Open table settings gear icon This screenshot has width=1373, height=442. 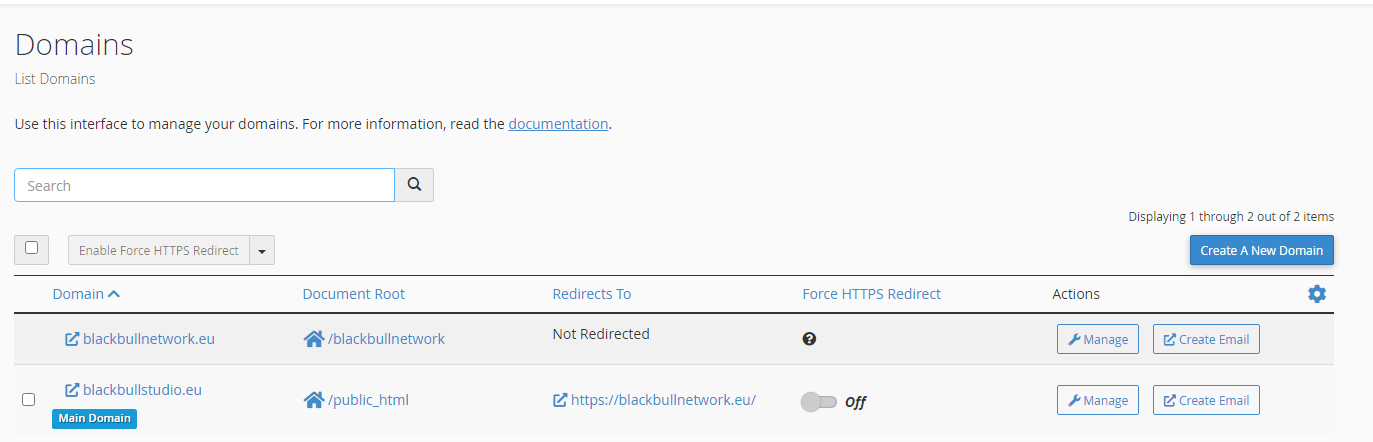(1317, 294)
